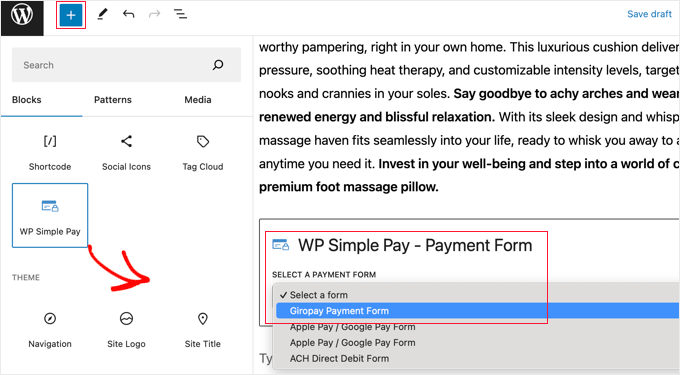Viewport: 680px width, 375px height.
Task: Switch to the Blocks tab
Action: click(x=26, y=100)
